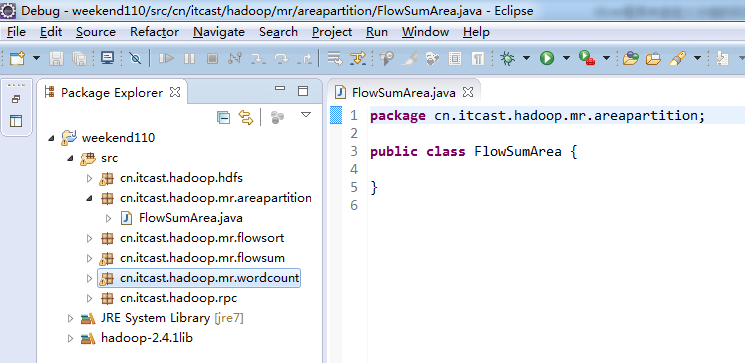745x363 pixels.
Task: Collapse the weekend110 project node
Action: [51, 138]
